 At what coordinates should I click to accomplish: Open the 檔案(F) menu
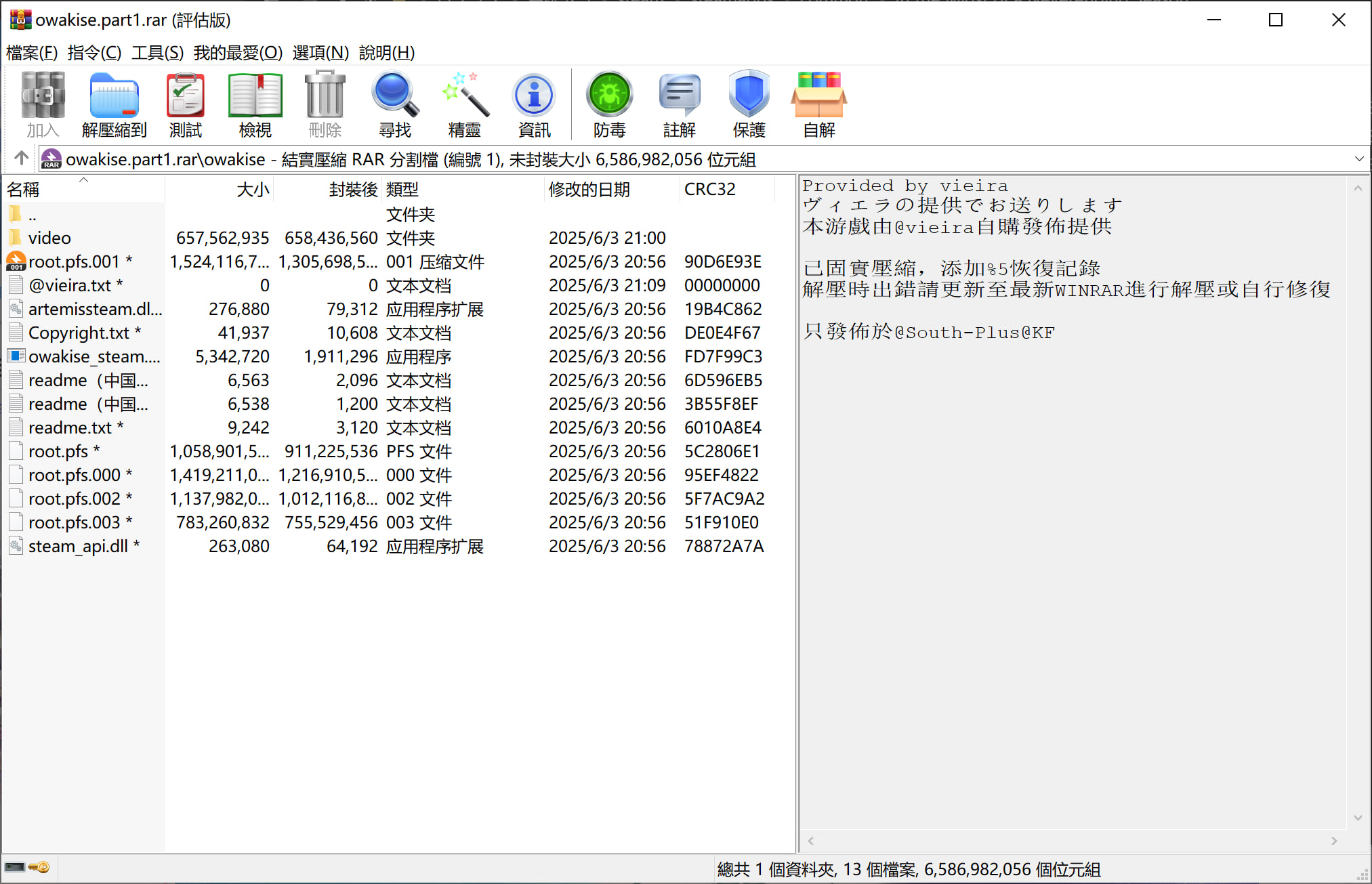pos(32,53)
